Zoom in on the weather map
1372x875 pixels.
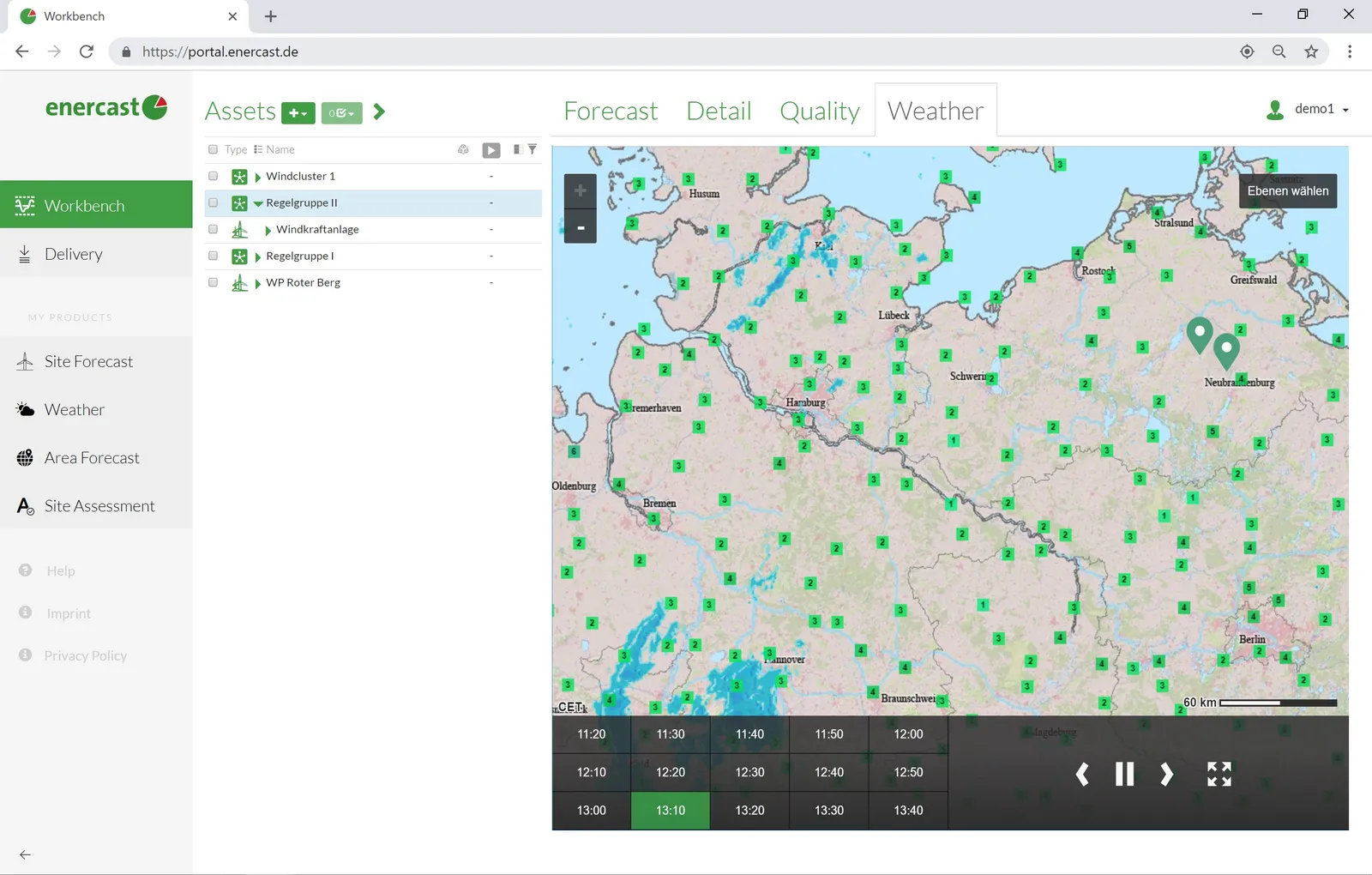(581, 190)
